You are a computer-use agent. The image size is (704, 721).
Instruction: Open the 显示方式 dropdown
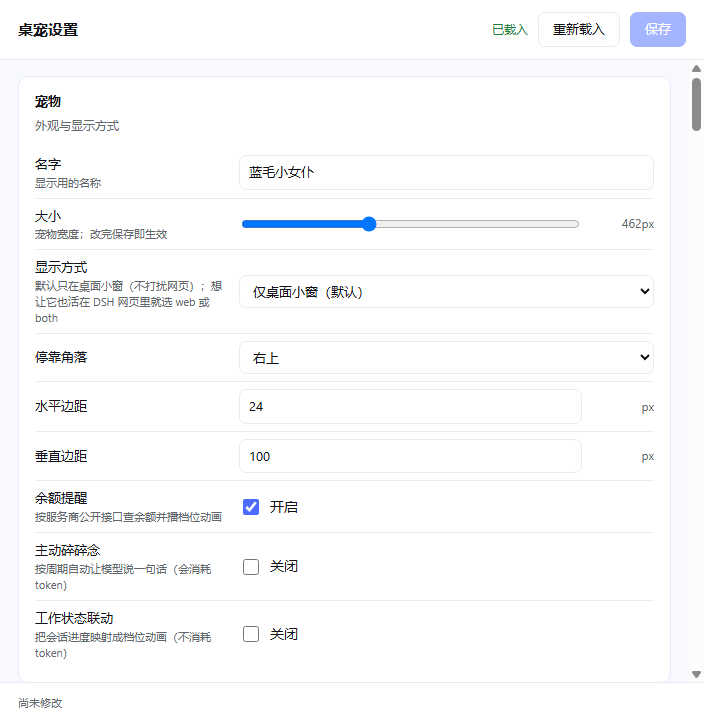click(446, 292)
